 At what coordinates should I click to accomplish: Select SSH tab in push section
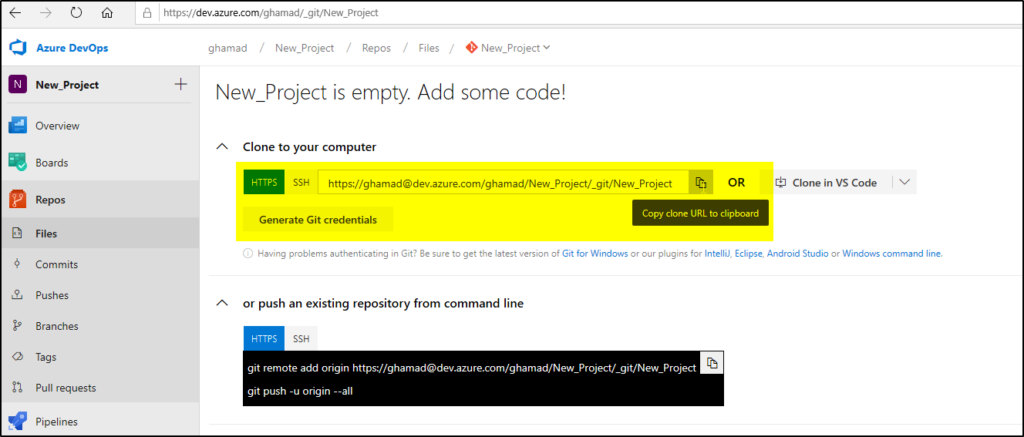coord(301,339)
